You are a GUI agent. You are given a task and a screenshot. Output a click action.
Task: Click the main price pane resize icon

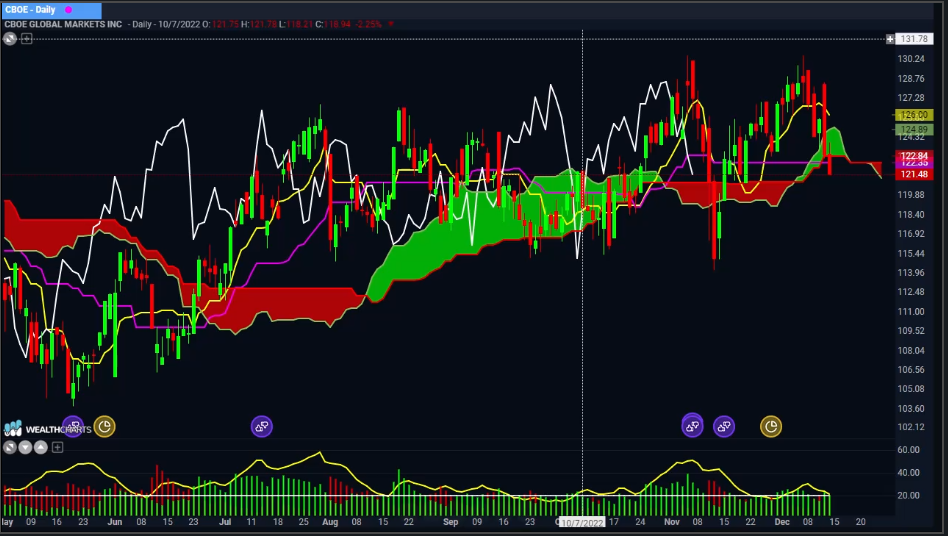(x=10, y=39)
